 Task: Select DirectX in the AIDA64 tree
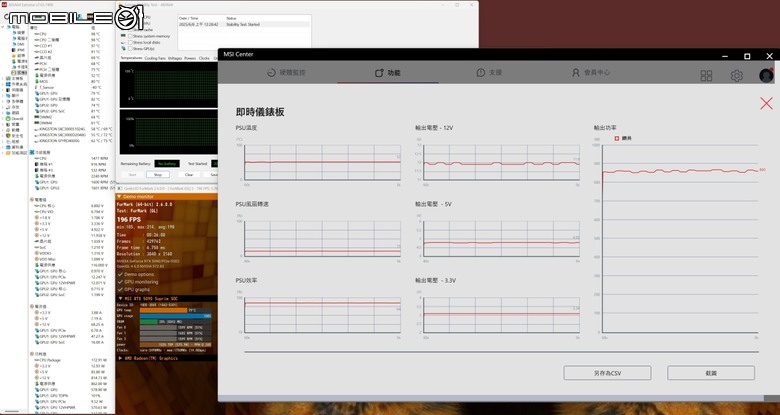(x=14, y=118)
